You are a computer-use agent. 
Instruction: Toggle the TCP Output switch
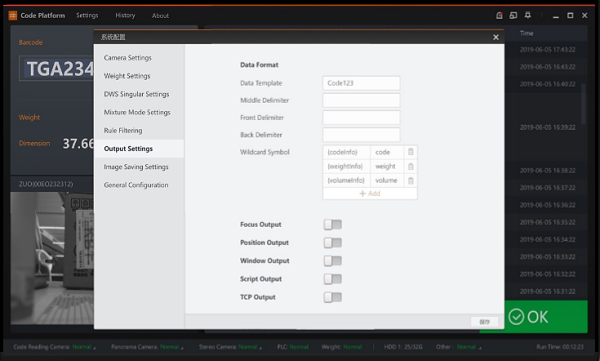[x=333, y=297]
